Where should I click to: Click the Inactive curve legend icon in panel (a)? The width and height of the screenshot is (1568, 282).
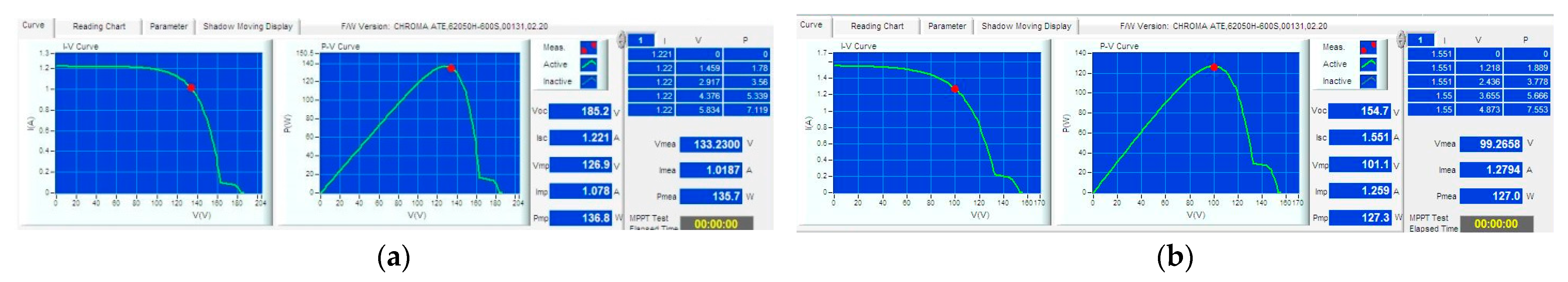(x=588, y=81)
